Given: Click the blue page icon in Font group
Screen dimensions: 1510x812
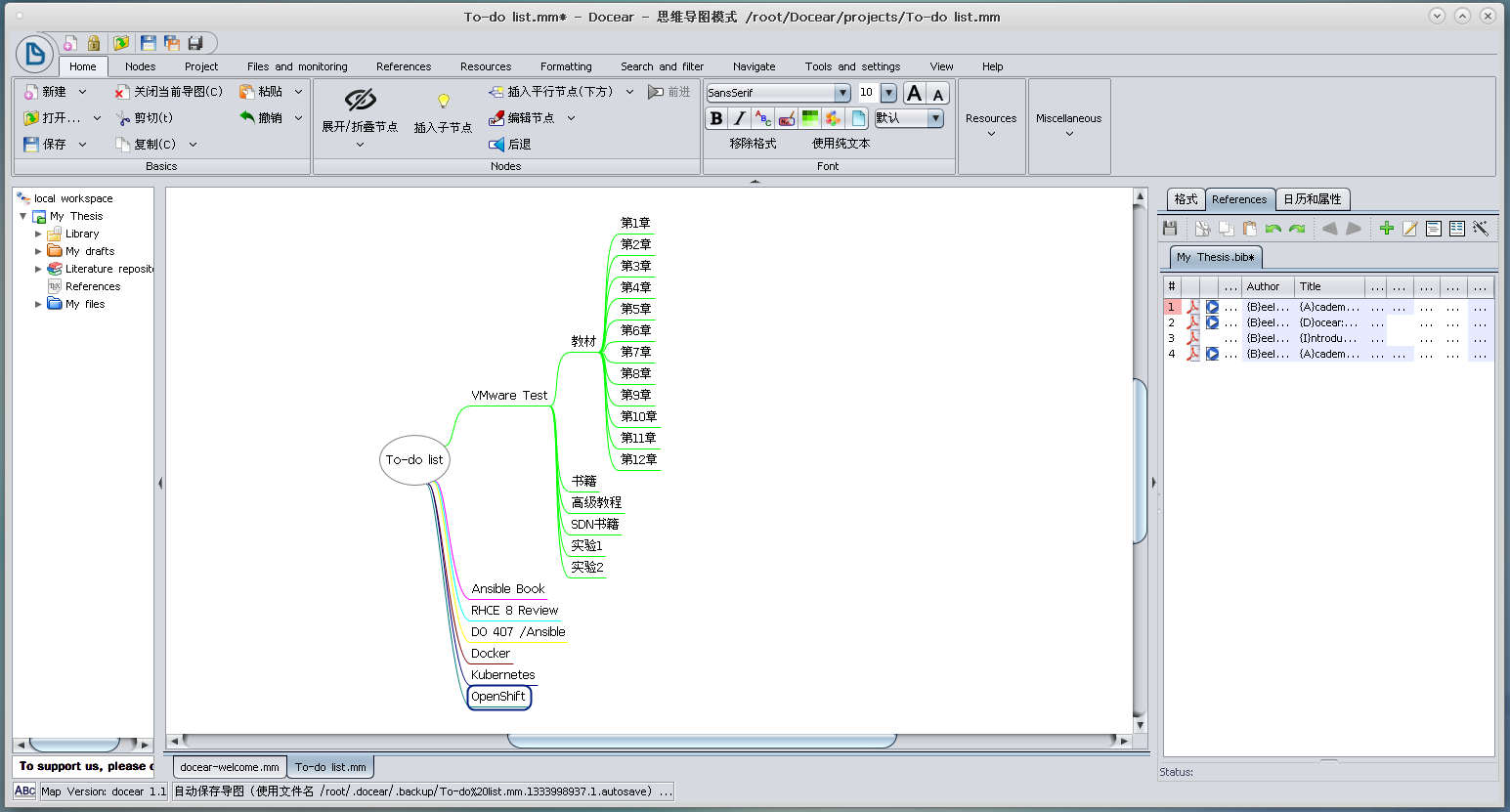Looking at the screenshot, I should point(857,118).
